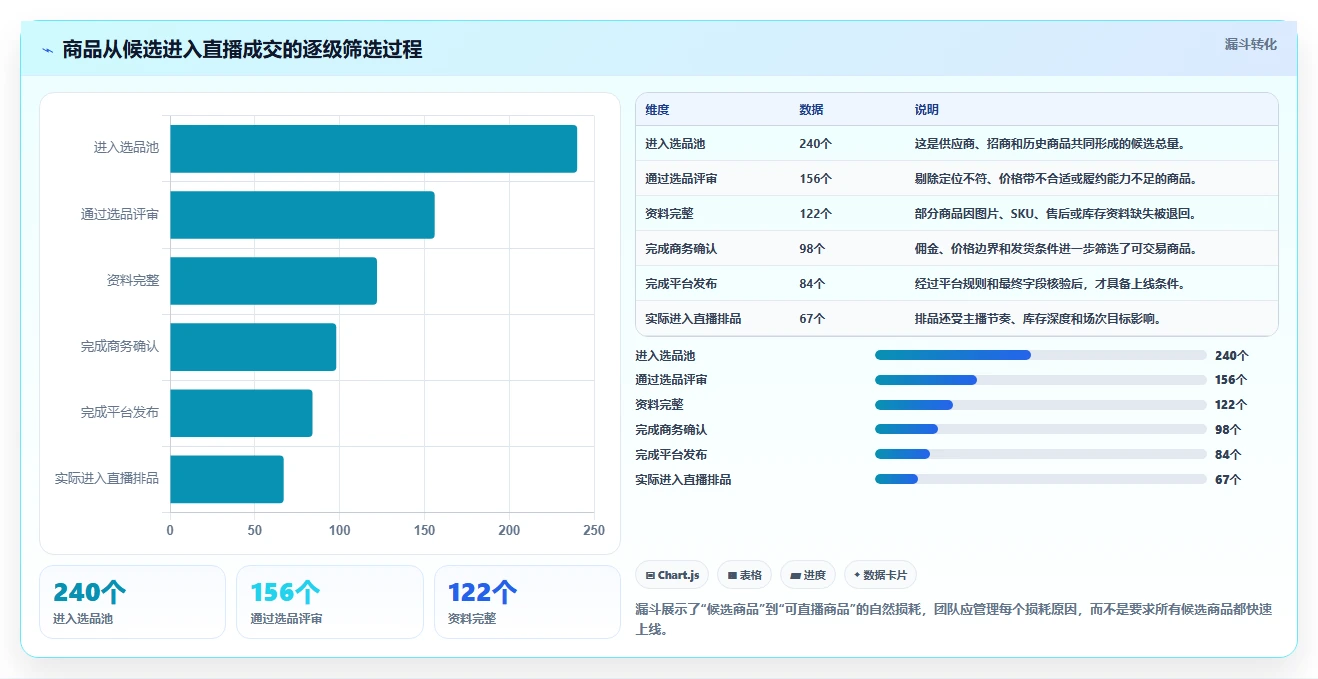
Task: Click the 完成商务确认 chart bar
Action: point(253,347)
